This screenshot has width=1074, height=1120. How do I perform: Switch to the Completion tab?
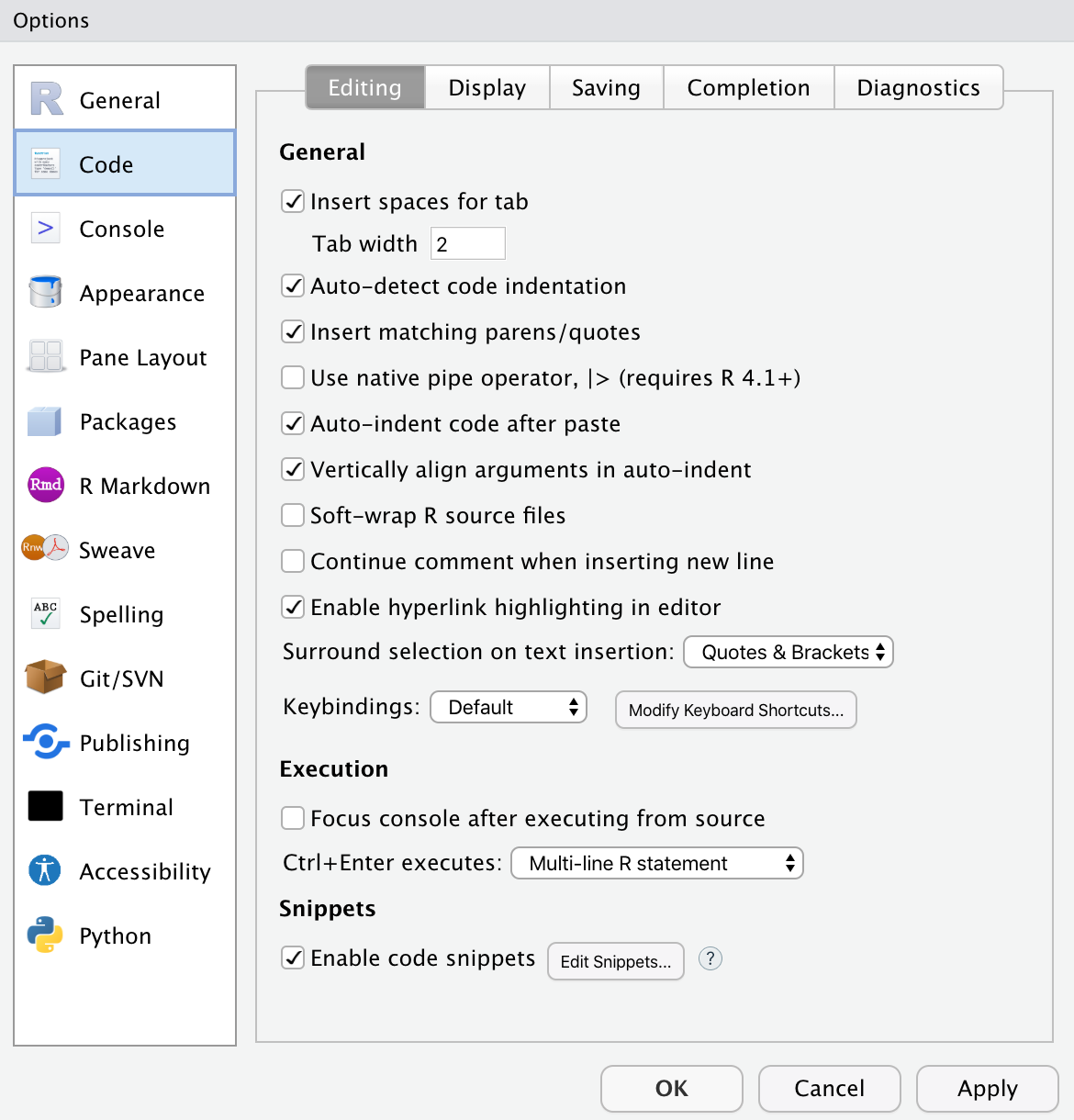(x=749, y=87)
